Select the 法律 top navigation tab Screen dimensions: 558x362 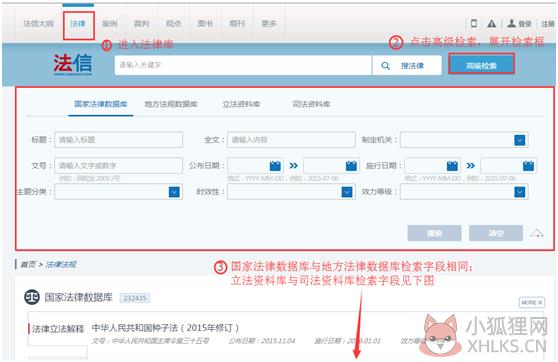coord(78,23)
